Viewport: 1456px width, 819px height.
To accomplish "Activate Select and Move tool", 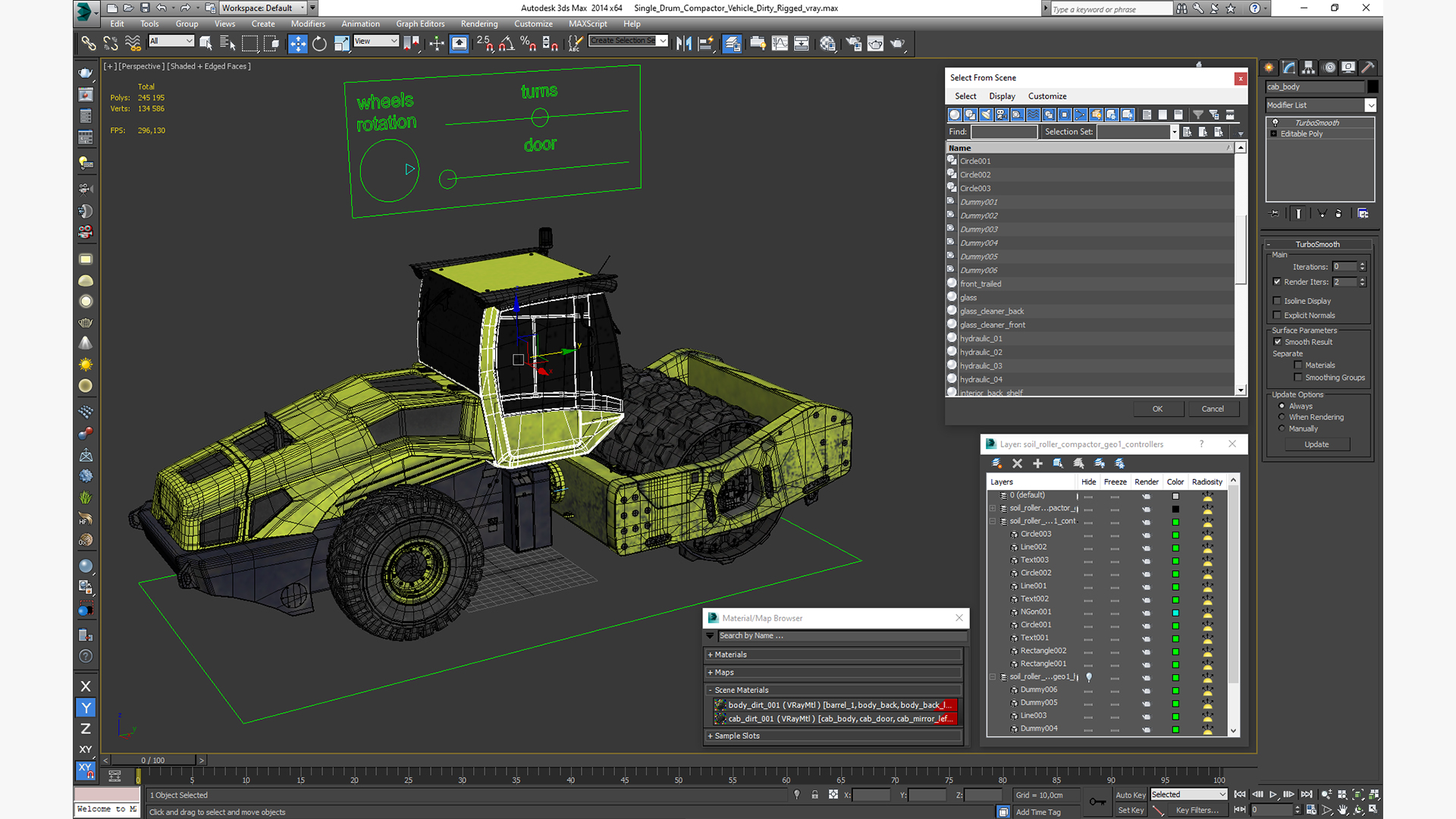I will pyautogui.click(x=298, y=43).
